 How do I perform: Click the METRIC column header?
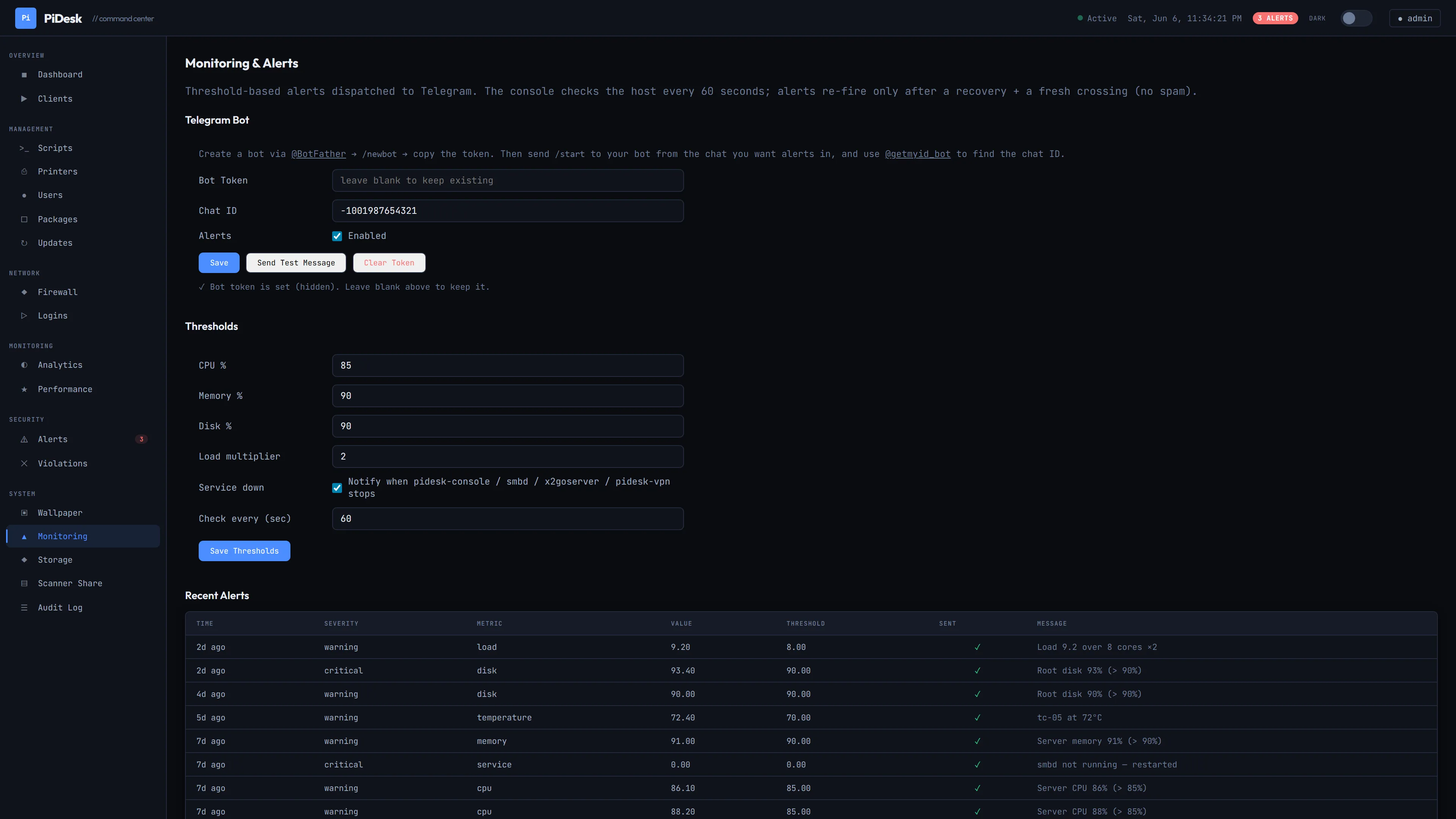click(489, 623)
